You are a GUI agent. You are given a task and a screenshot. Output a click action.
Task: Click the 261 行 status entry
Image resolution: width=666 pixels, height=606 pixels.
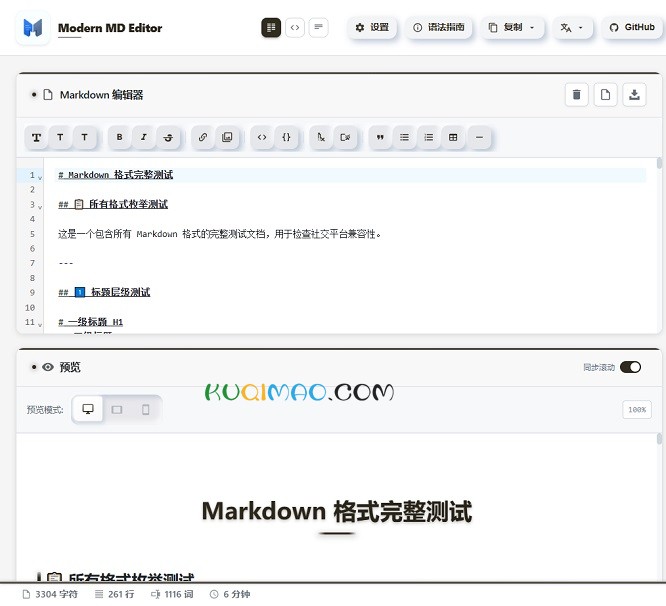(x=114, y=594)
